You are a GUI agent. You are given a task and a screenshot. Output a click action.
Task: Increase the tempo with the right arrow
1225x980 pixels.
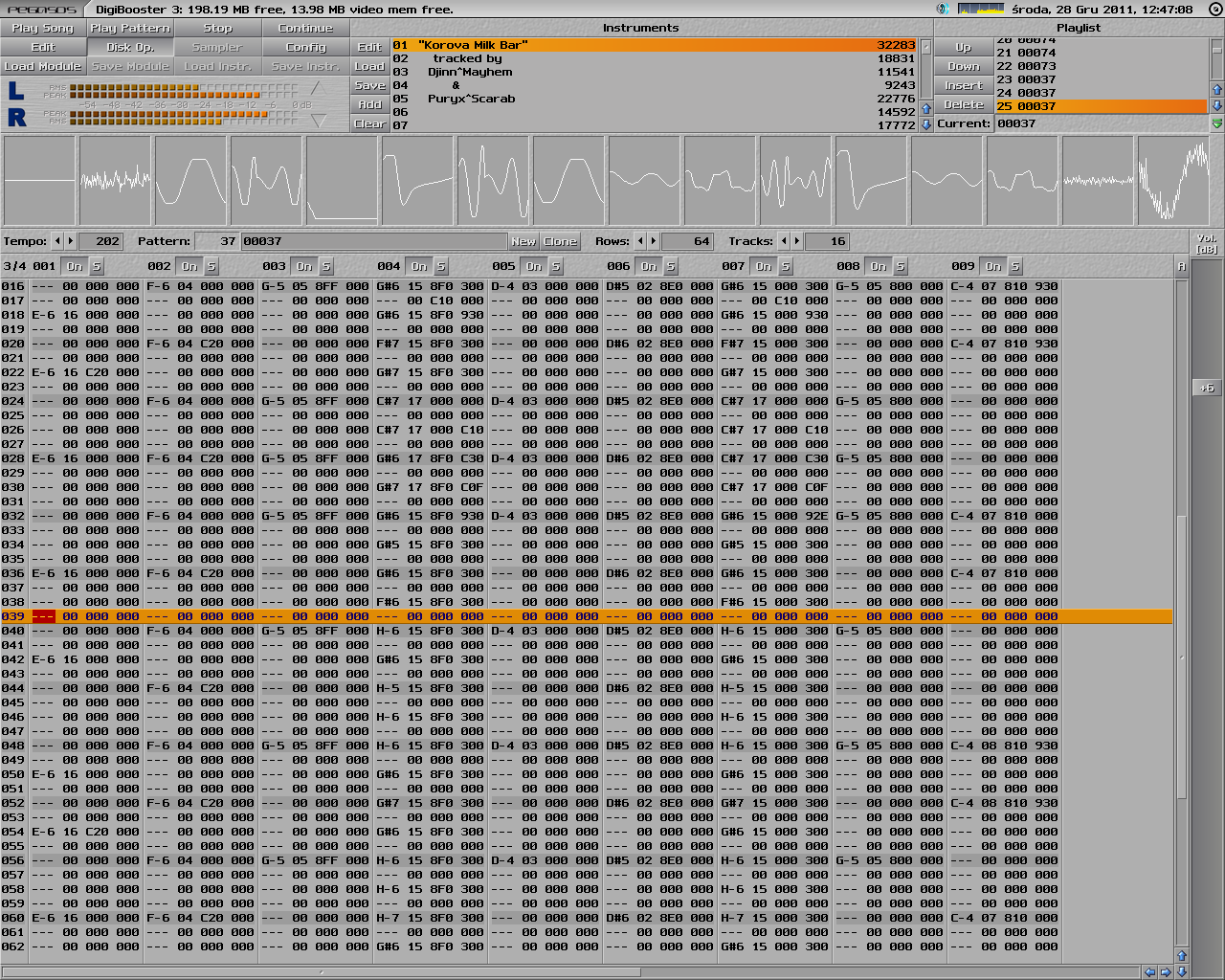click(x=70, y=241)
